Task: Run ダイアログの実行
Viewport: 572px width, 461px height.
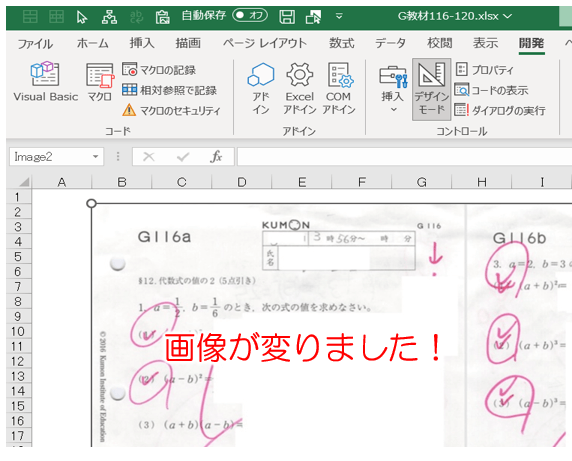Action: tap(500, 110)
